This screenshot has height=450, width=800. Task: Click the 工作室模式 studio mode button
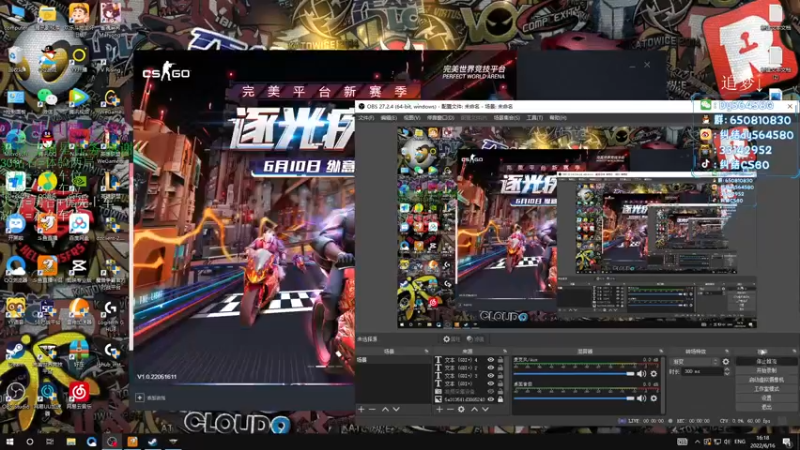tap(766, 389)
